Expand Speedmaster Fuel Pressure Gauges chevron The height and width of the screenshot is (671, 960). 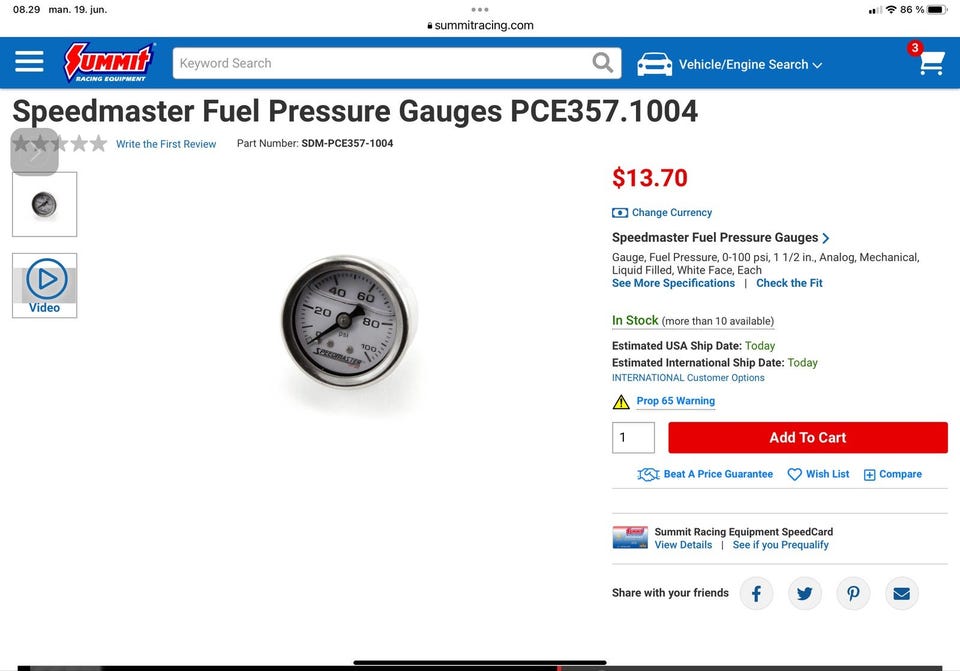coord(826,238)
